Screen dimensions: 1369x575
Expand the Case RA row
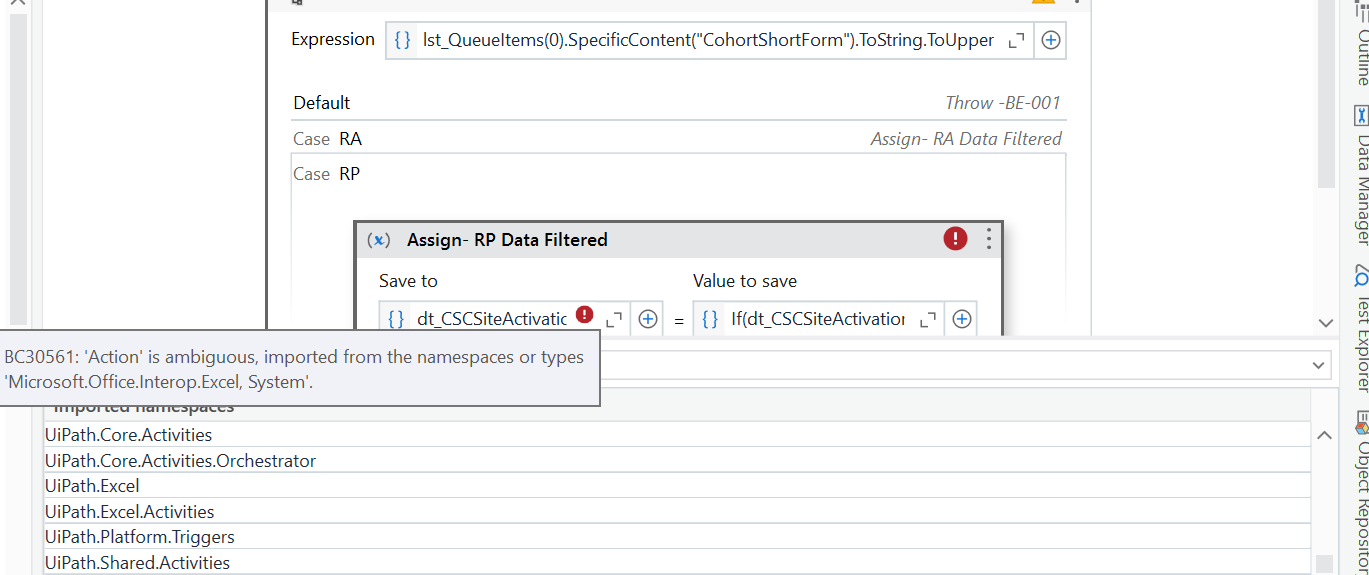(676, 139)
